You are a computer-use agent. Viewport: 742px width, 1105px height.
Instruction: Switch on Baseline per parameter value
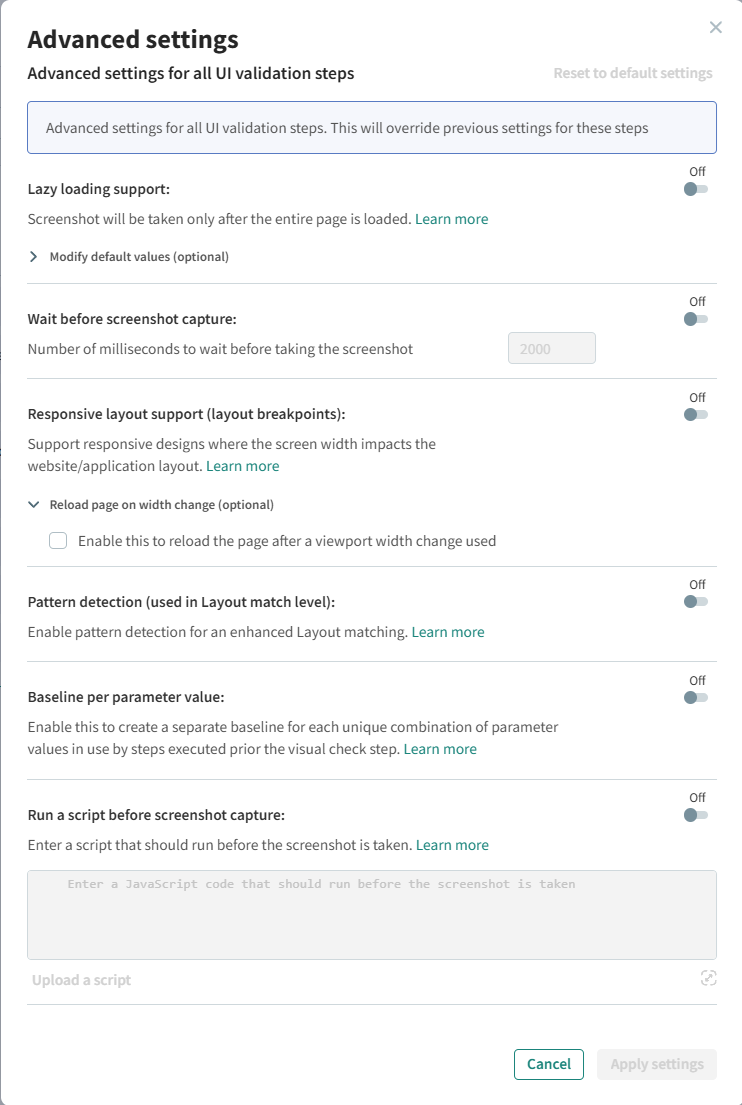click(x=696, y=697)
